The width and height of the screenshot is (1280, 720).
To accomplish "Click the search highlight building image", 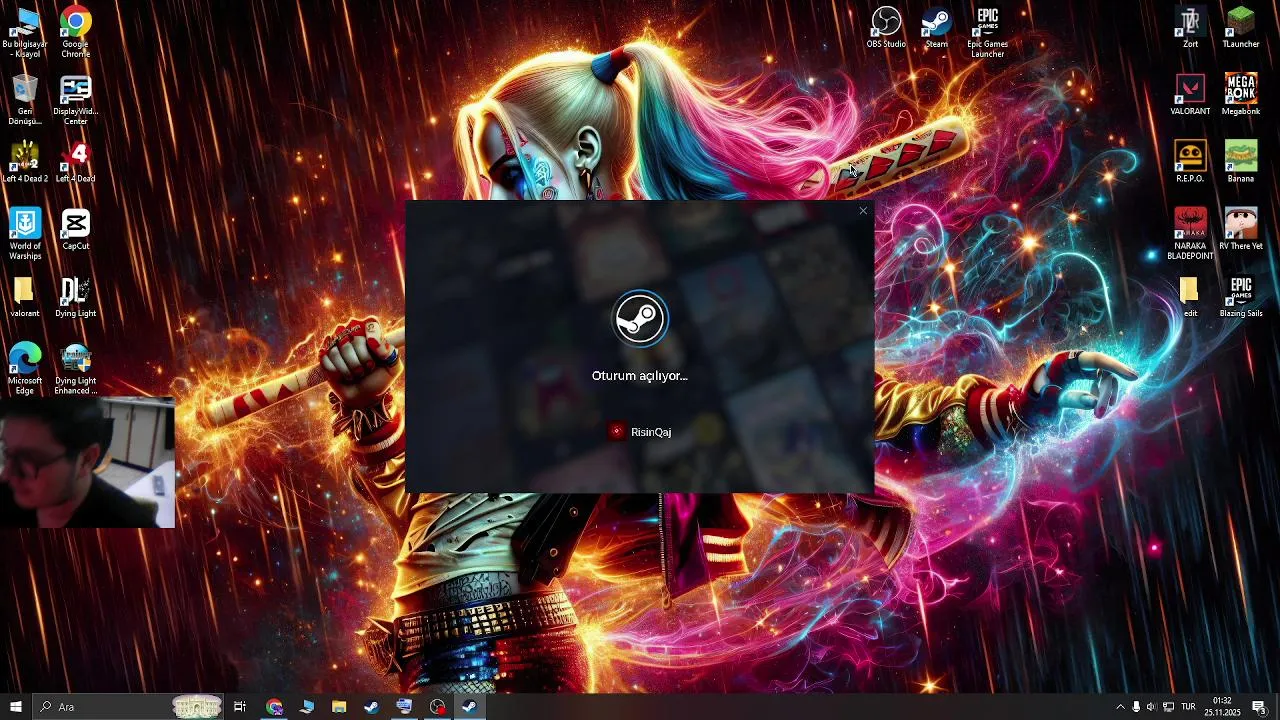I will click(196, 707).
